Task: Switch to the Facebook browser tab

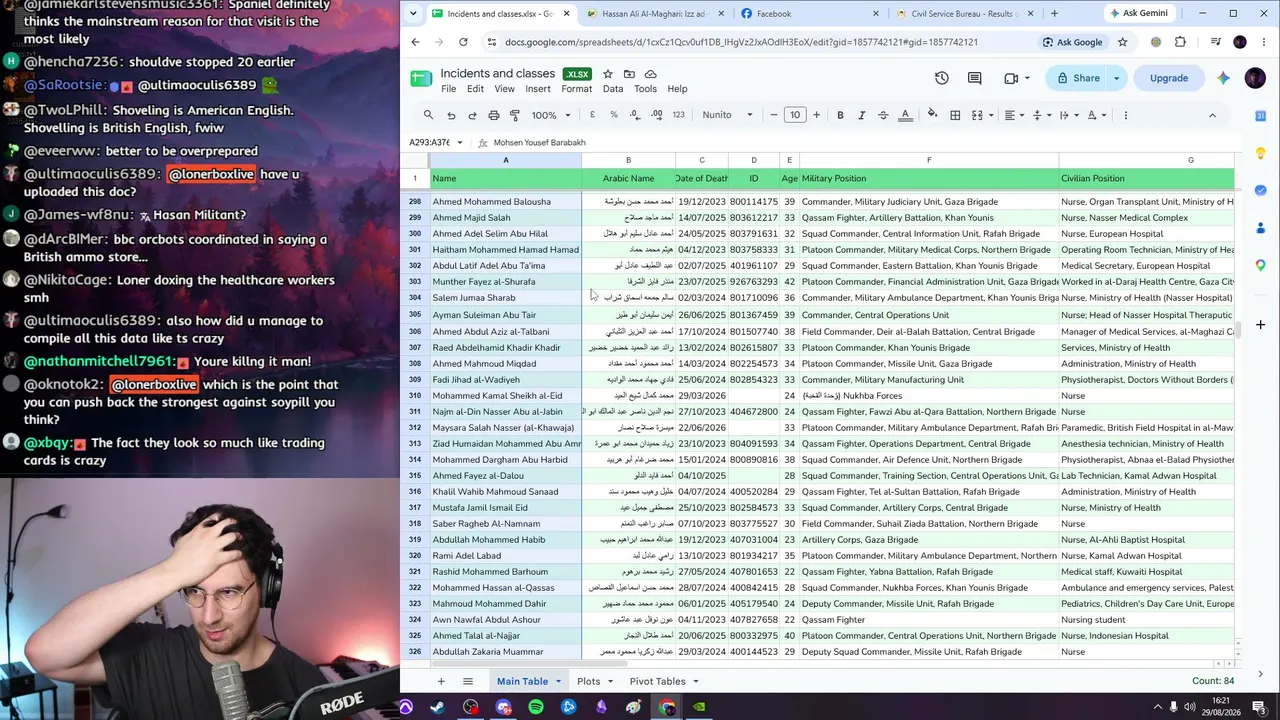Action: point(808,13)
